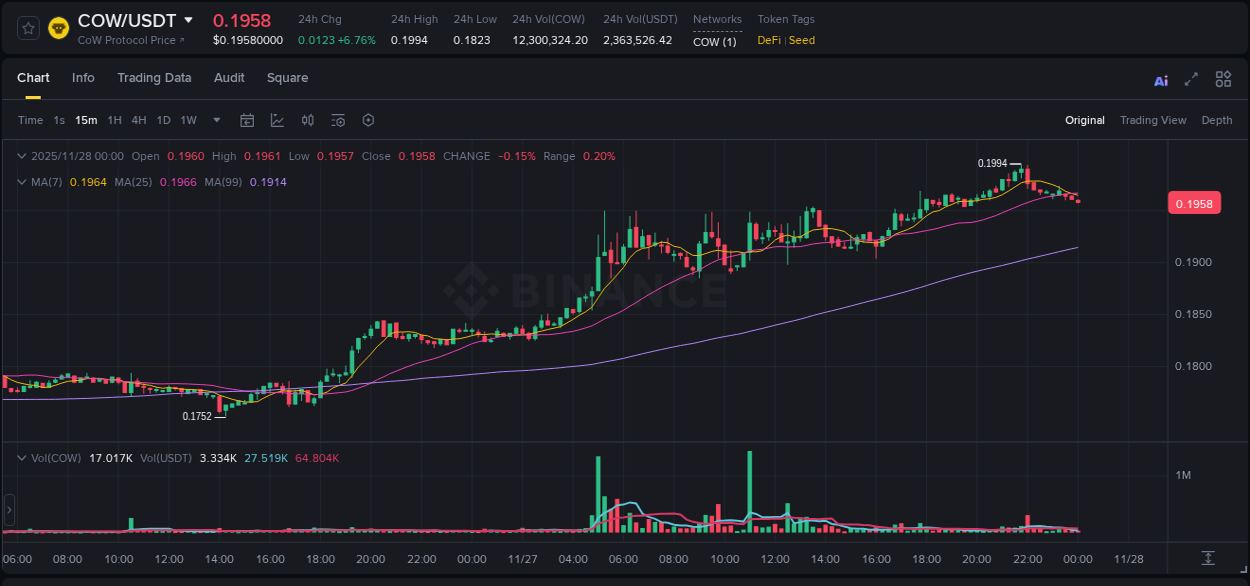Collapse the MA indicator row chevron
Viewport: 1250px width, 586px height.
click(20, 181)
